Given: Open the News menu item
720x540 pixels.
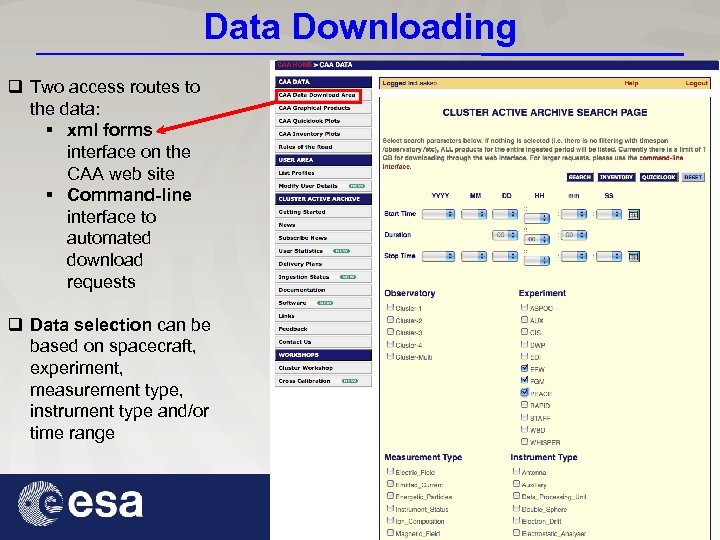Looking at the screenshot, I should pos(323,225).
